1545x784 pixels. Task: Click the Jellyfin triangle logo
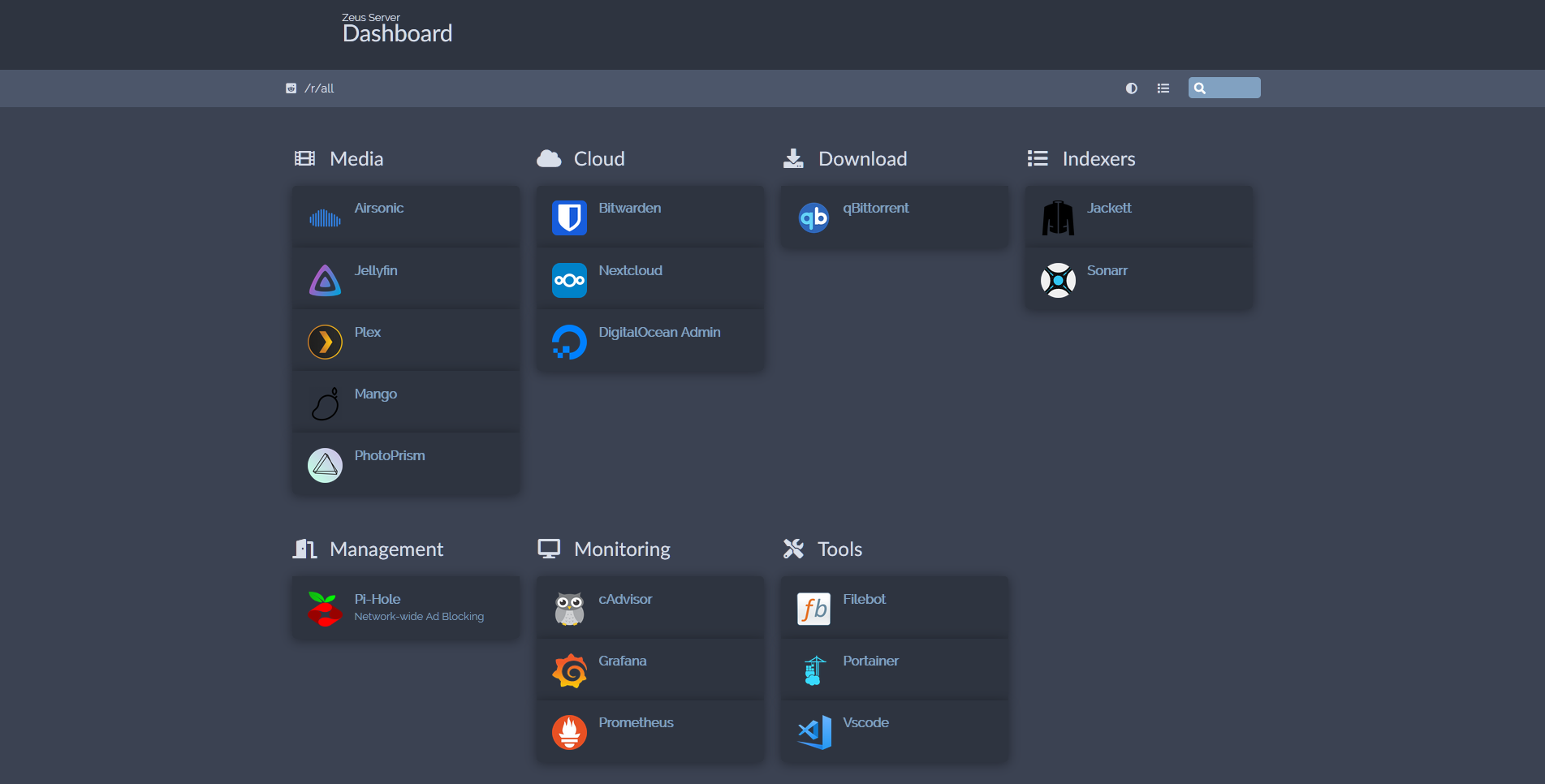(x=325, y=280)
